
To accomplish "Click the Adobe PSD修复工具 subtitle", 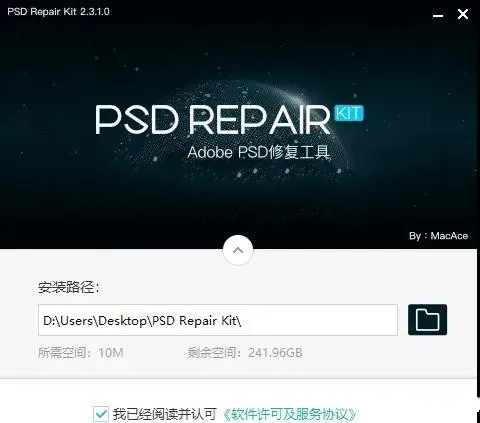I will (259, 152).
